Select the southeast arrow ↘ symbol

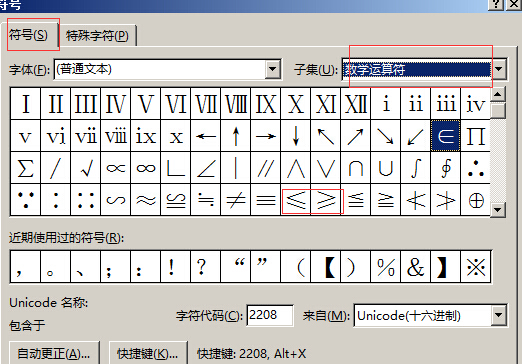point(386,136)
